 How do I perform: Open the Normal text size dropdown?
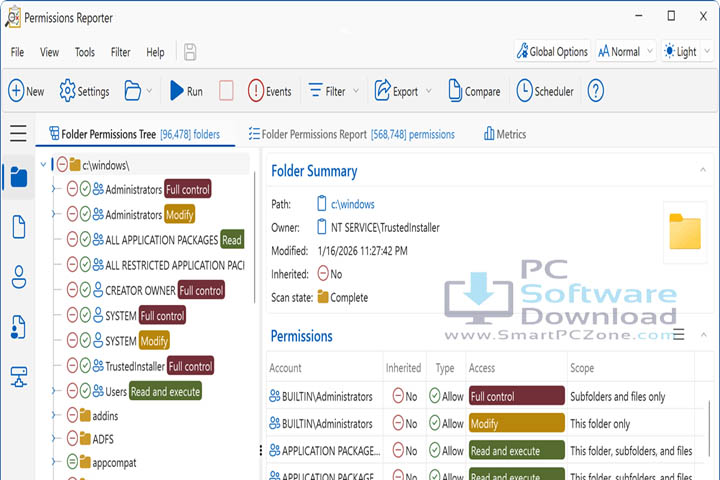click(x=625, y=51)
